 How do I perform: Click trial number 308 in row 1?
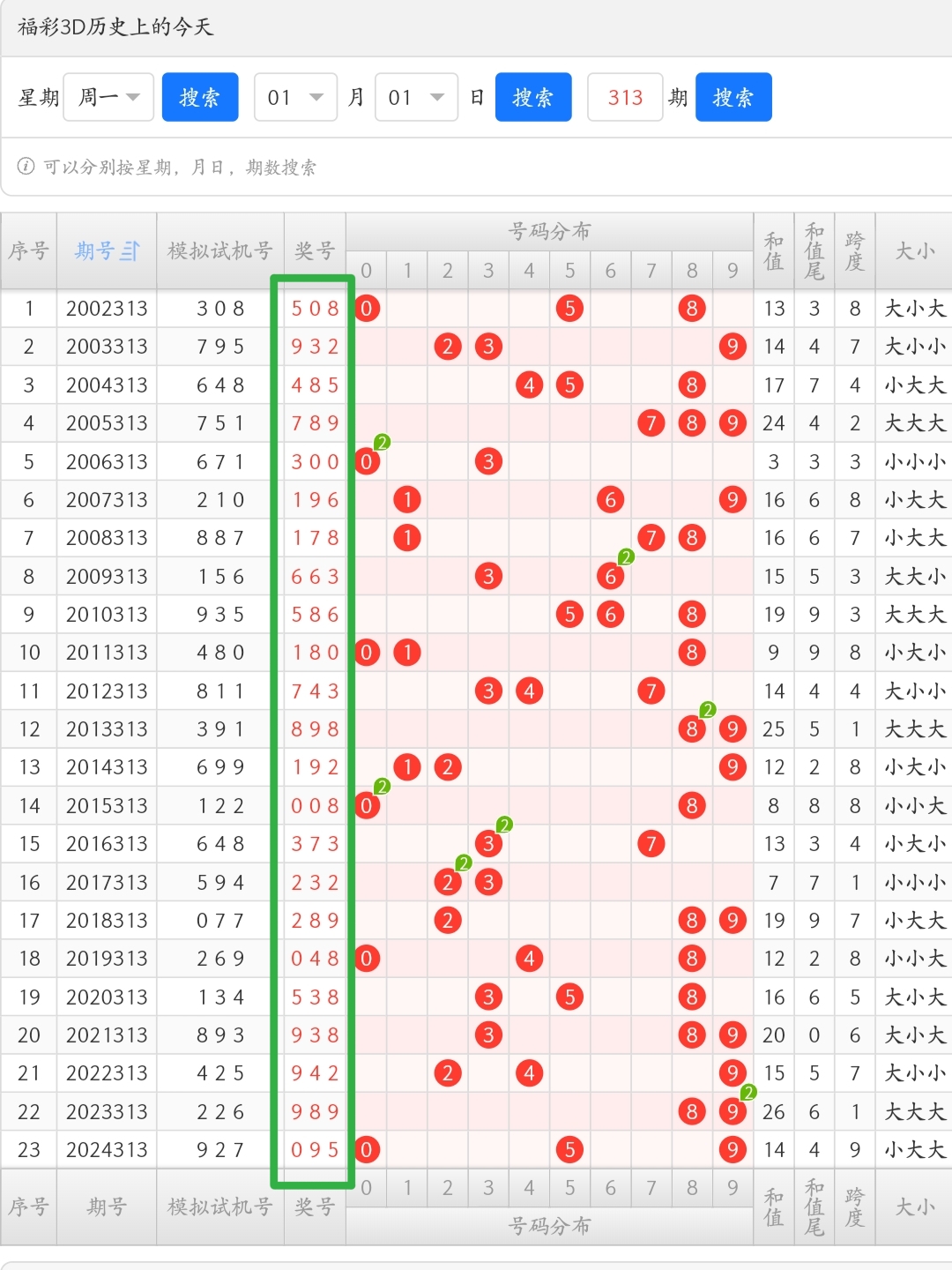(220, 309)
